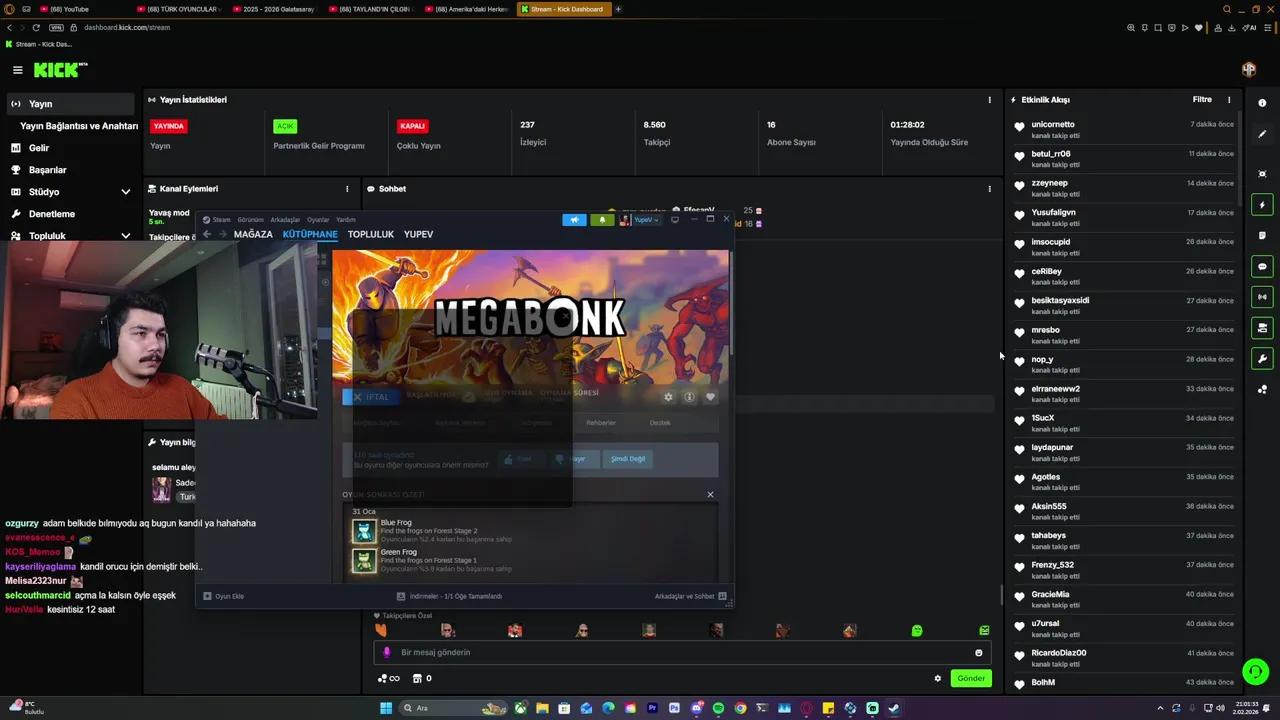The width and height of the screenshot is (1280, 720).
Task: Open the green support chat bubble
Action: pyautogui.click(x=1255, y=672)
